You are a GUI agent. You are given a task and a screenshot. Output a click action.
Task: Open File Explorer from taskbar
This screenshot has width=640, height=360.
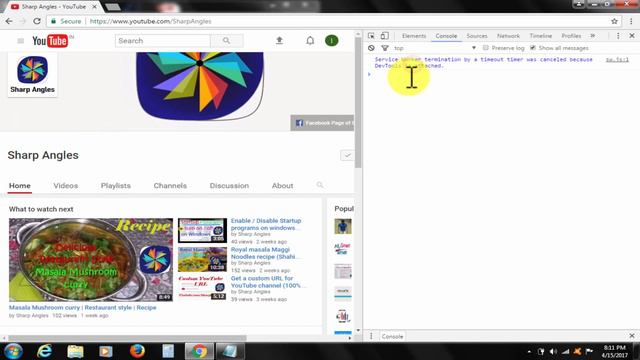[x=75, y=351]
